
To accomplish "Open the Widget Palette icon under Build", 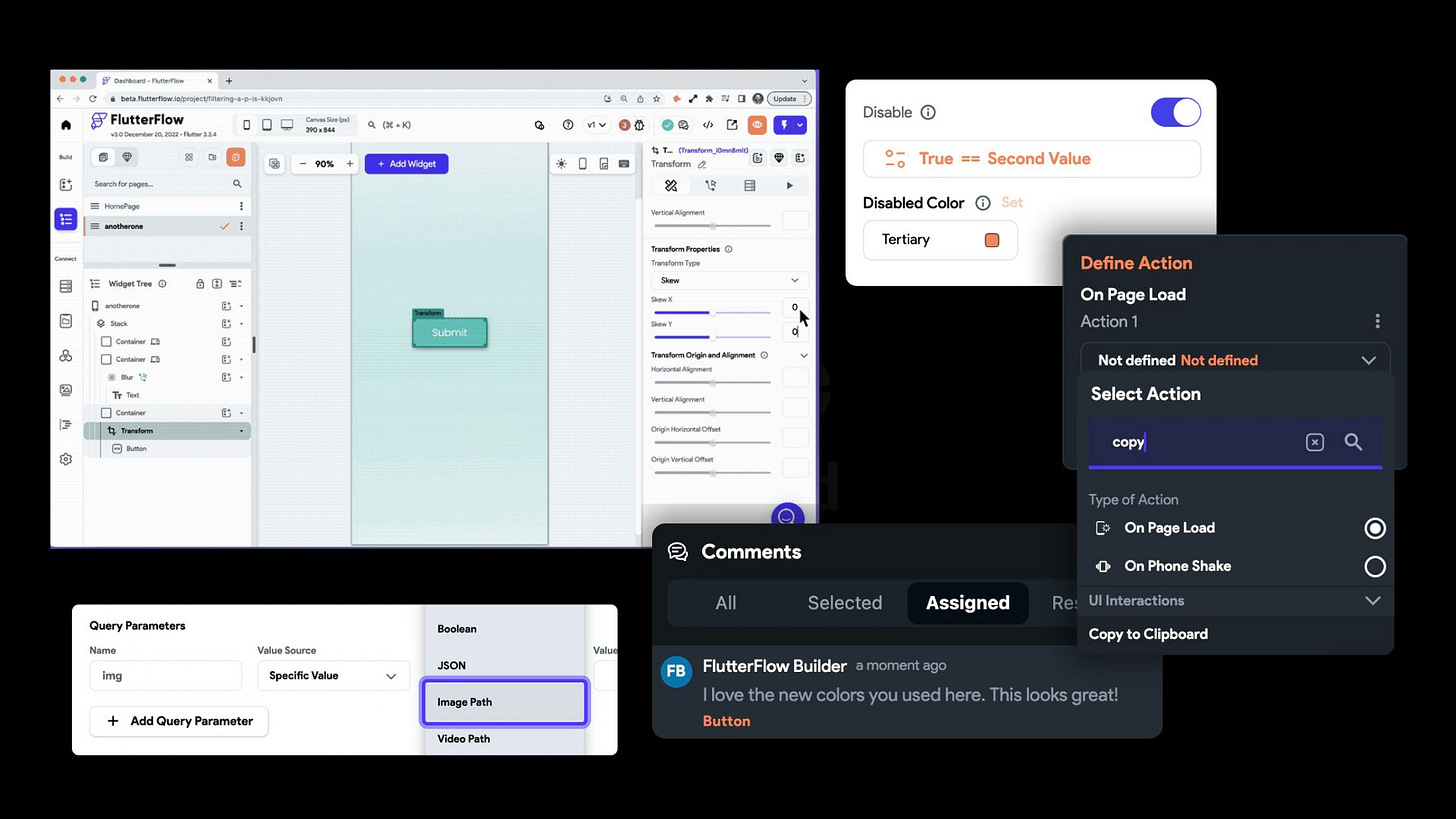I will 66,185.
